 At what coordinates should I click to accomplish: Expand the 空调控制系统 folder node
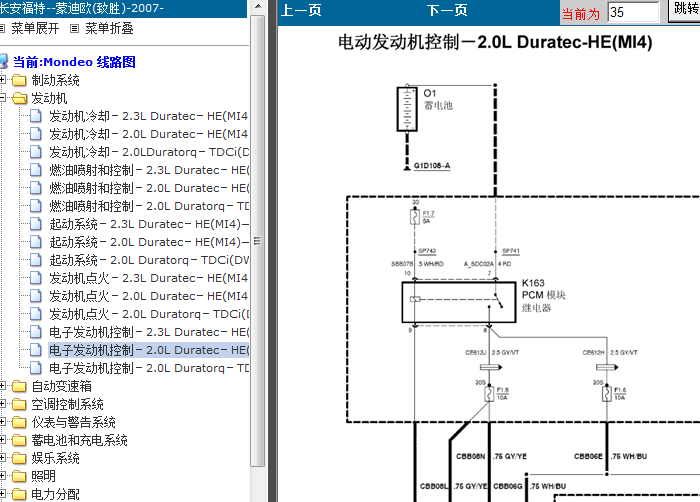coord(2,404)
